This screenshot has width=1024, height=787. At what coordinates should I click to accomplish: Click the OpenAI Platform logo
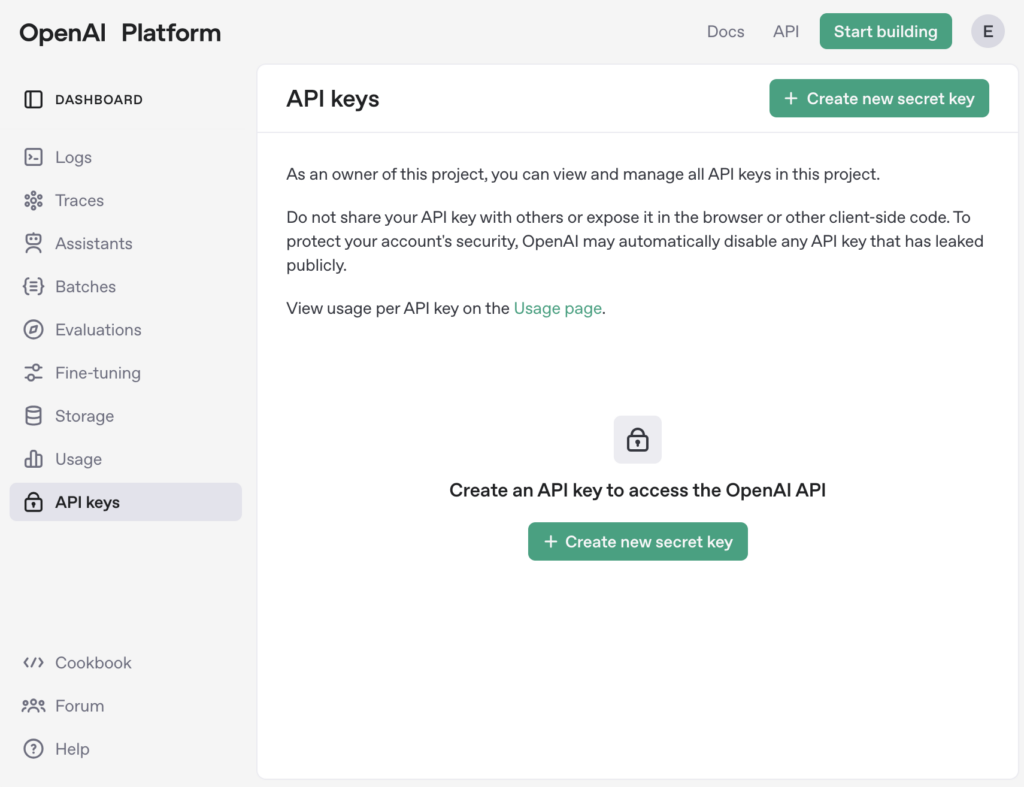[120, 33]
